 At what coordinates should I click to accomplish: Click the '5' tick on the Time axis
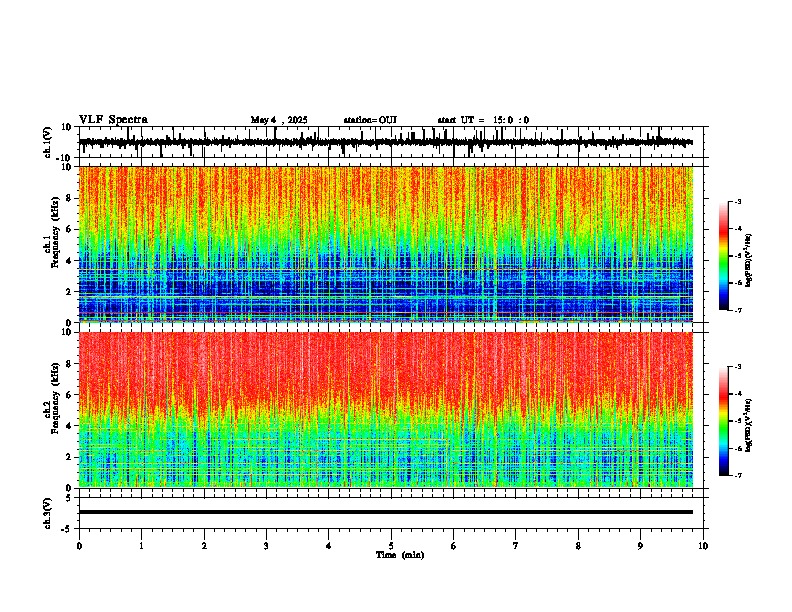tap(391, 546)
